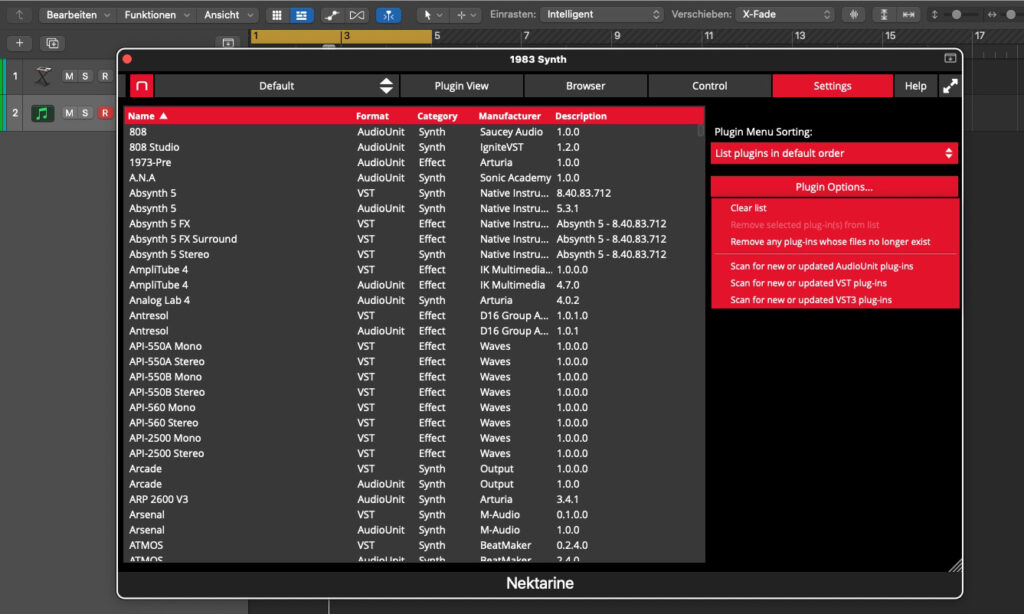This screenshot has height=614, width=1024.
Task: Switch to the Browser tab
Action: [x=585, y=86]
